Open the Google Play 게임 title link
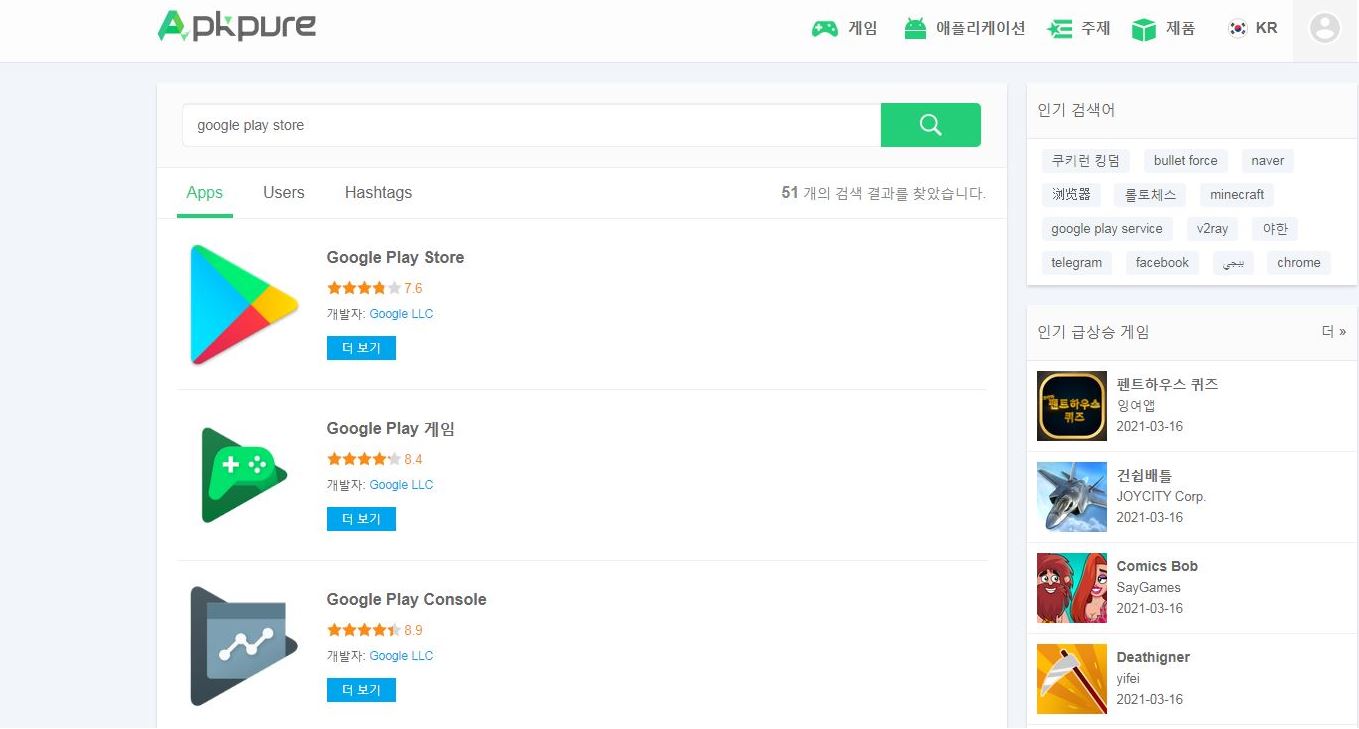Viewport: 1359px width, 729px height. [x=391, y=429]
